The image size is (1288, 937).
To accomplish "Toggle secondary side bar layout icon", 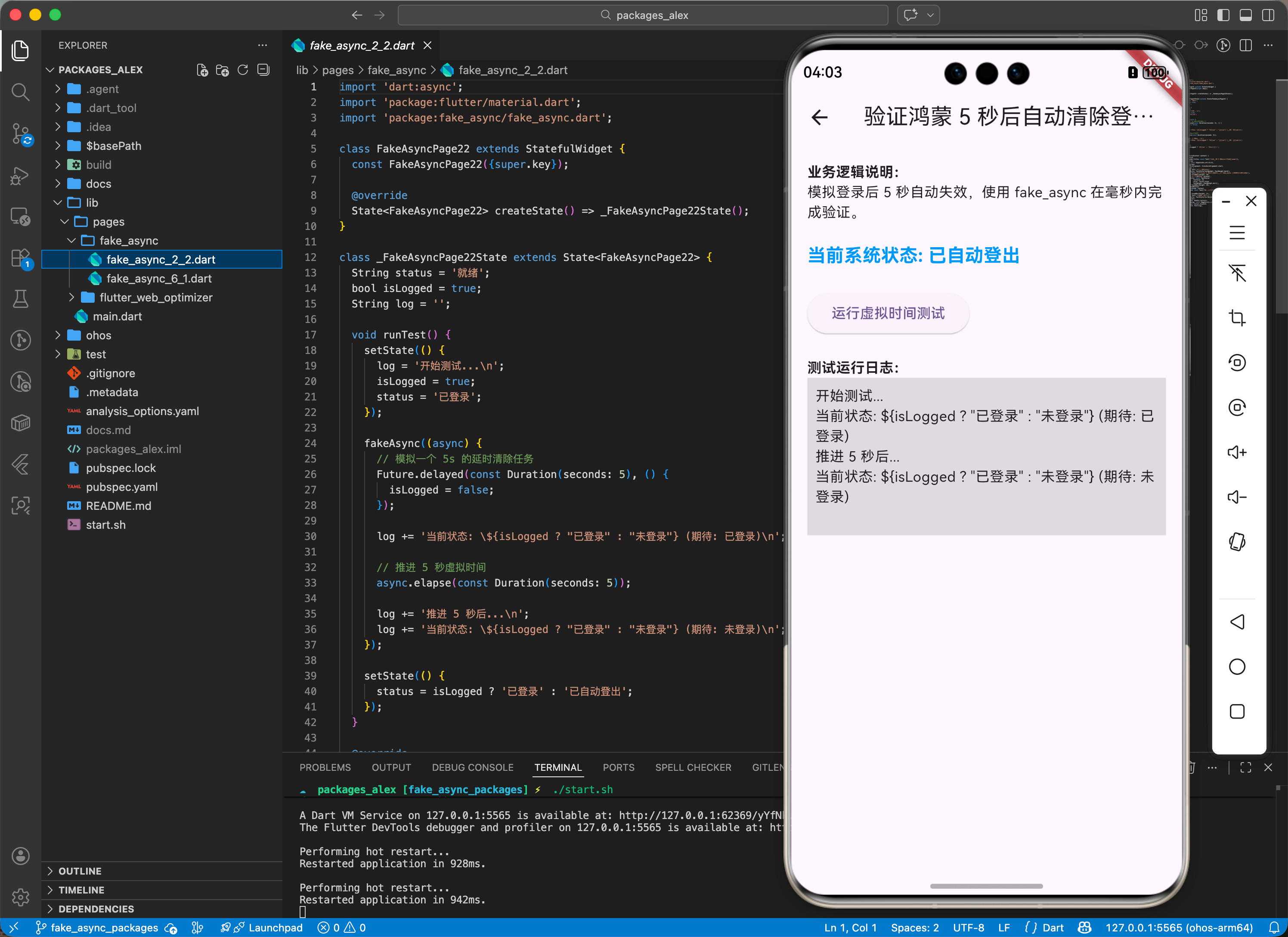I will pyautogui.click(x=1268, y=16).
